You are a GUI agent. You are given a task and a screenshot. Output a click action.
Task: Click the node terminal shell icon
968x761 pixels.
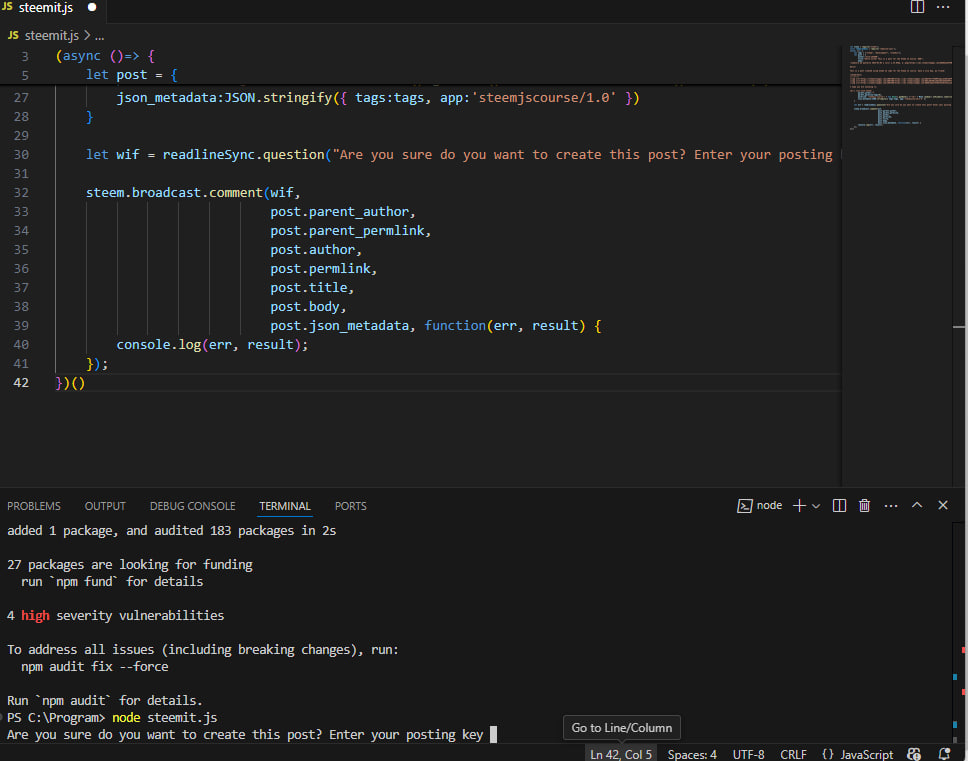pyautogui.click(x=745, y=506)
